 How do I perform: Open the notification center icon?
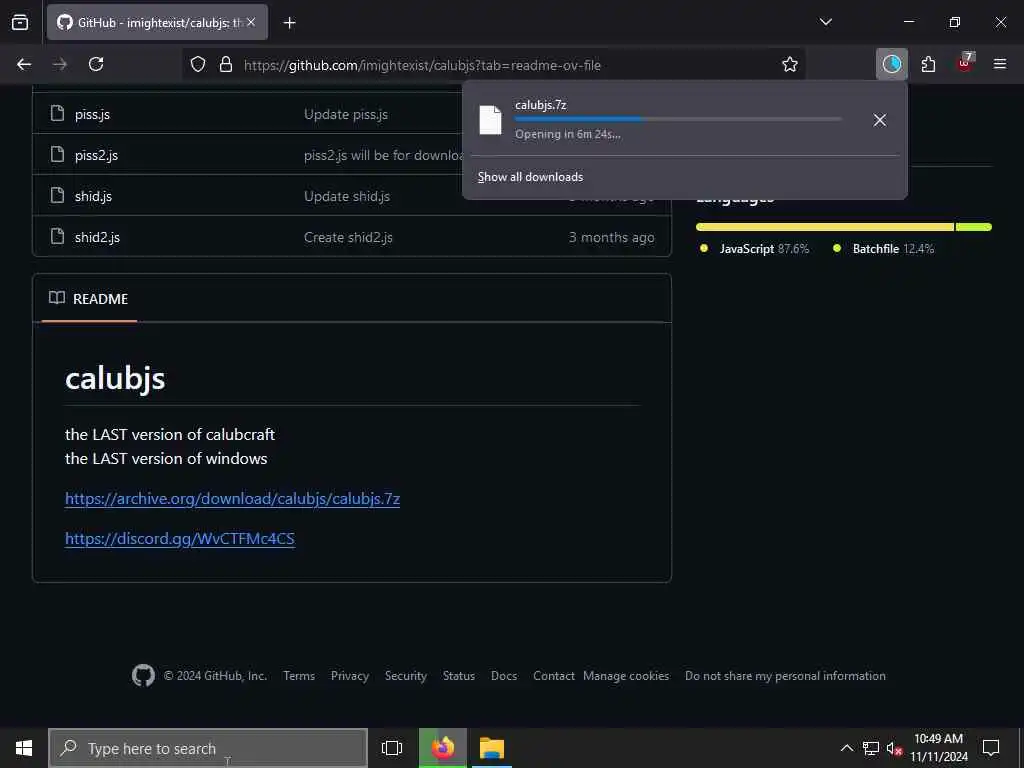click(991, 748)
